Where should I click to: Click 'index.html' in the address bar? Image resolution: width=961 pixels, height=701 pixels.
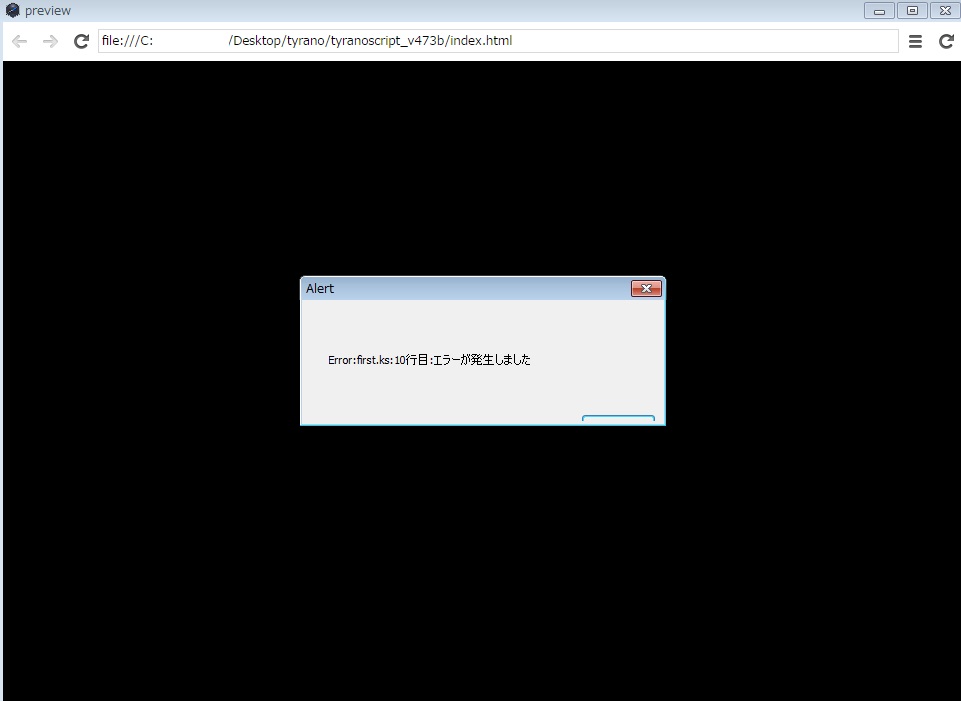tap(480, 41)
